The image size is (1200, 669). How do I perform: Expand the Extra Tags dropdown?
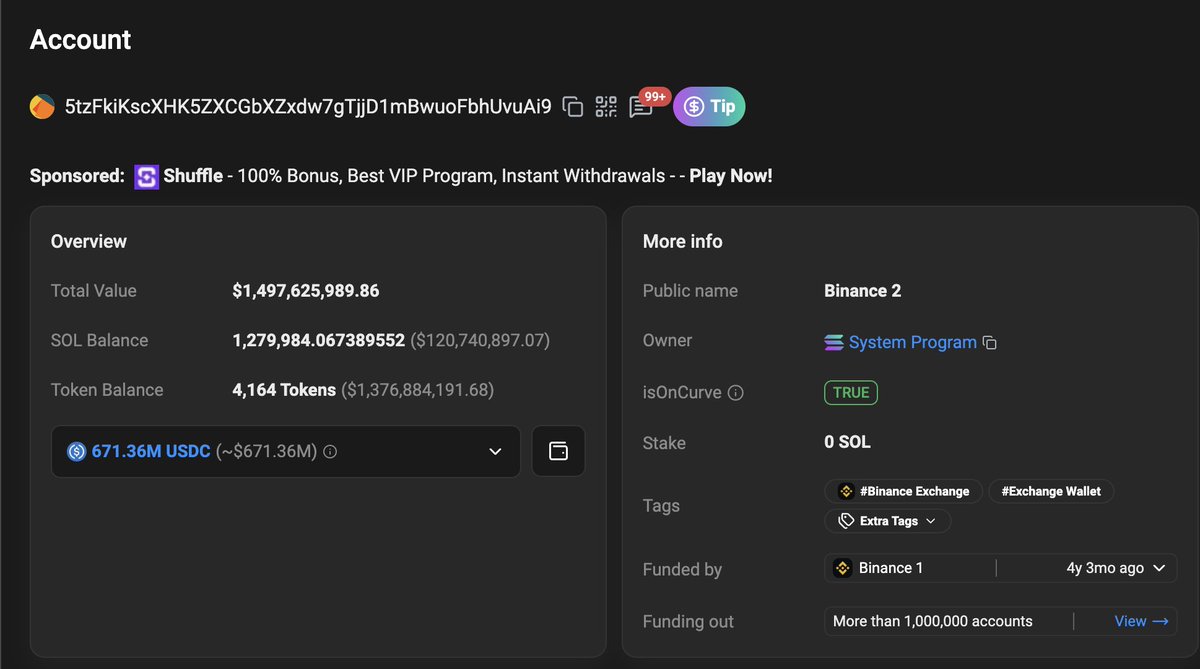[x=888, y=521]
